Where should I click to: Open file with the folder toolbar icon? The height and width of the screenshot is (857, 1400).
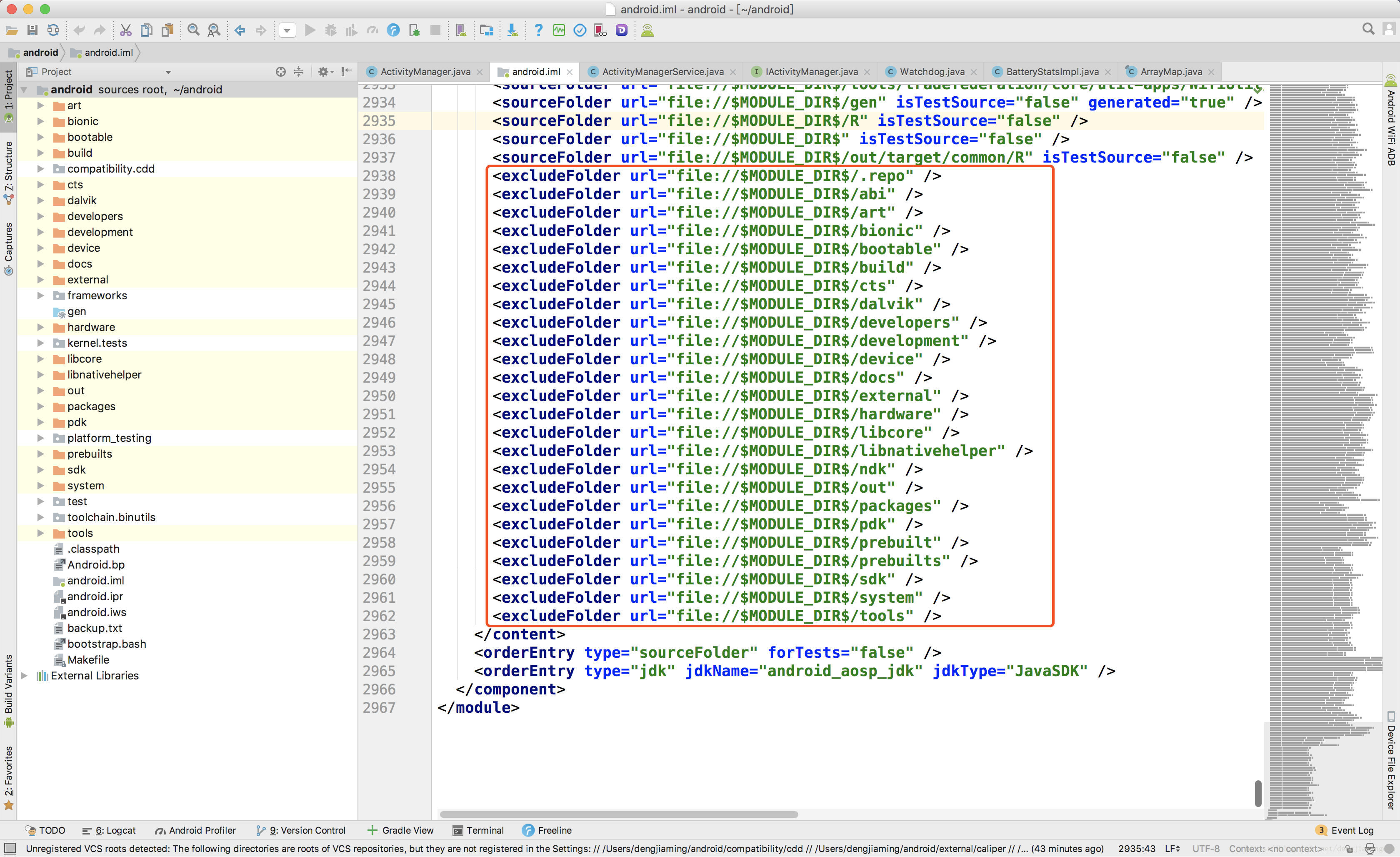11,30
